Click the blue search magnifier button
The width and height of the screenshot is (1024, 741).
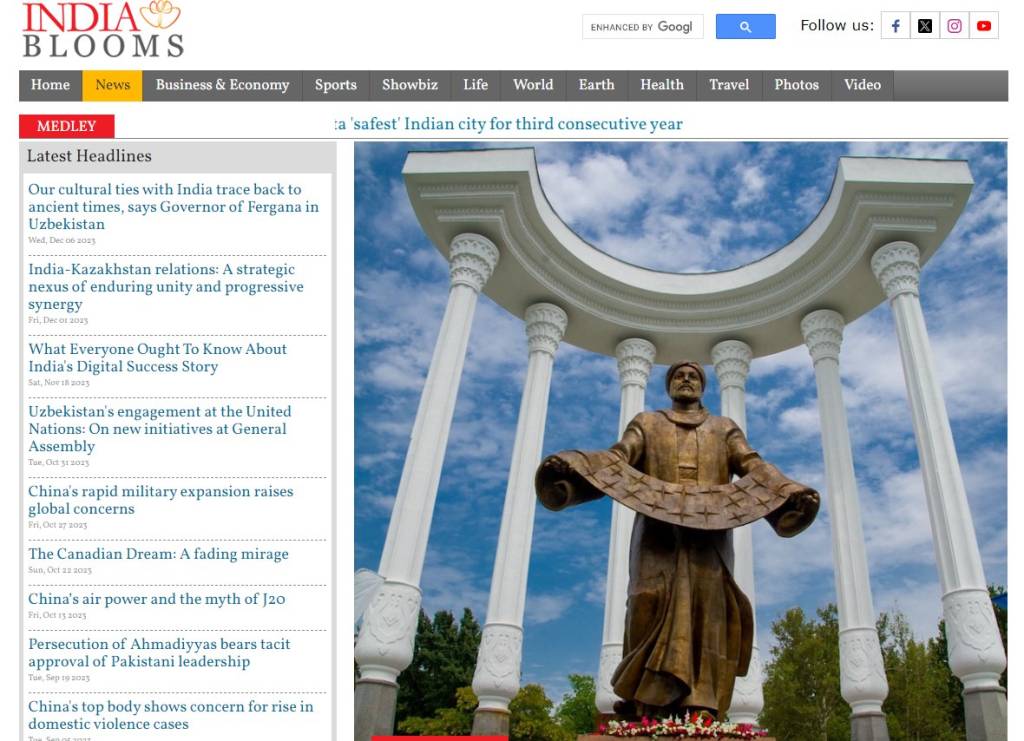coord(745,27)
